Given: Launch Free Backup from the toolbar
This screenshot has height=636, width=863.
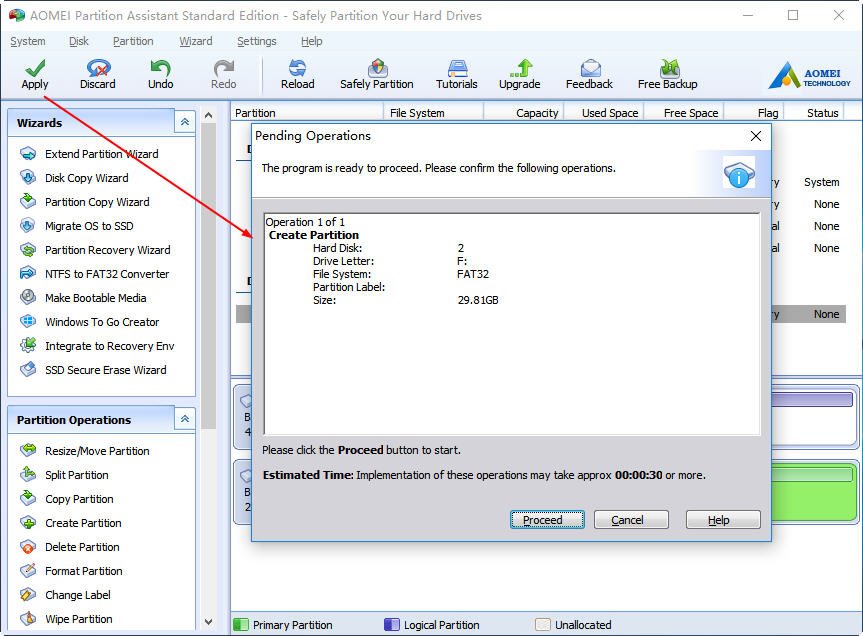Looking at the screenshot, I should click(667, 74).
